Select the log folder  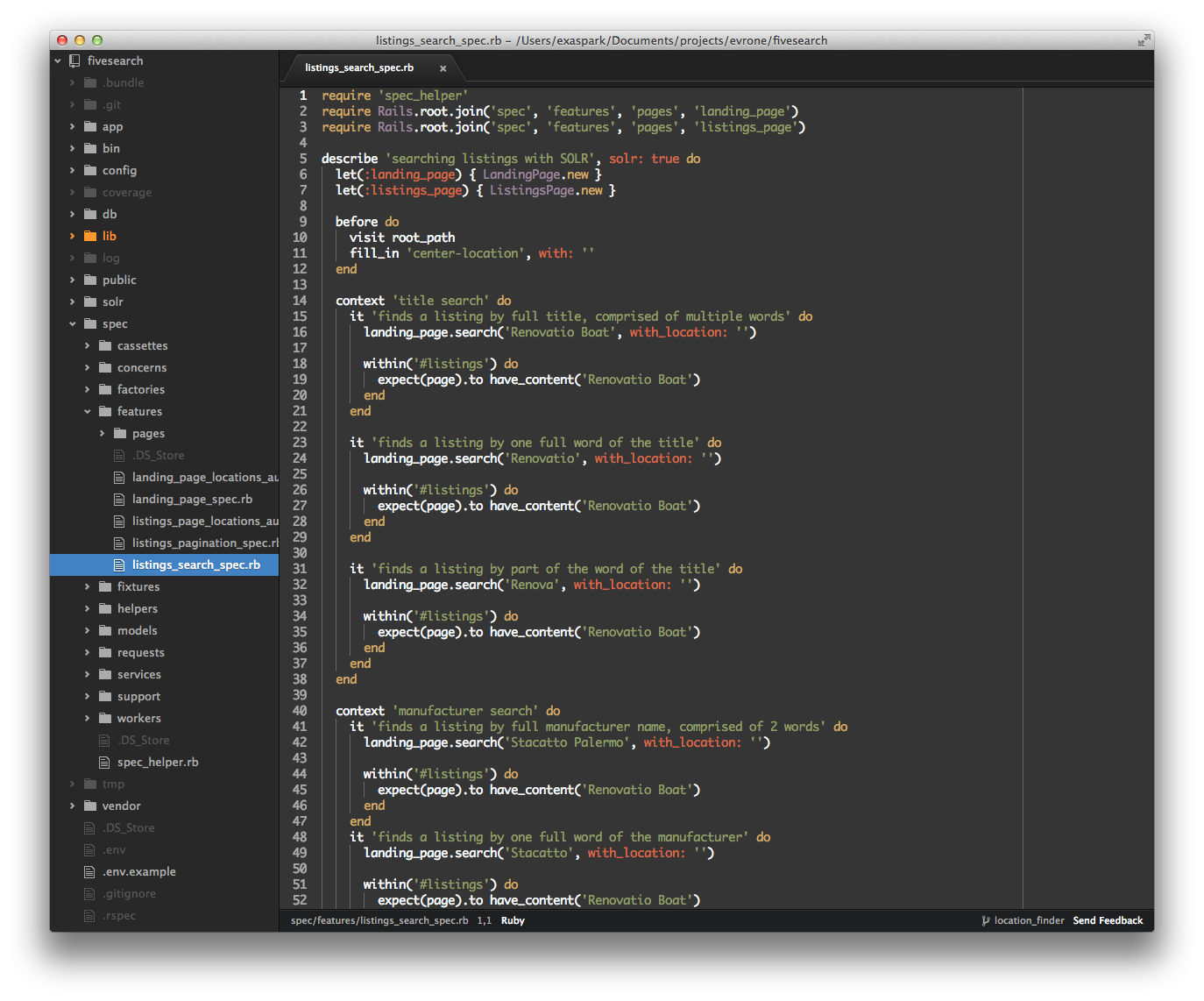click(110, 258)
